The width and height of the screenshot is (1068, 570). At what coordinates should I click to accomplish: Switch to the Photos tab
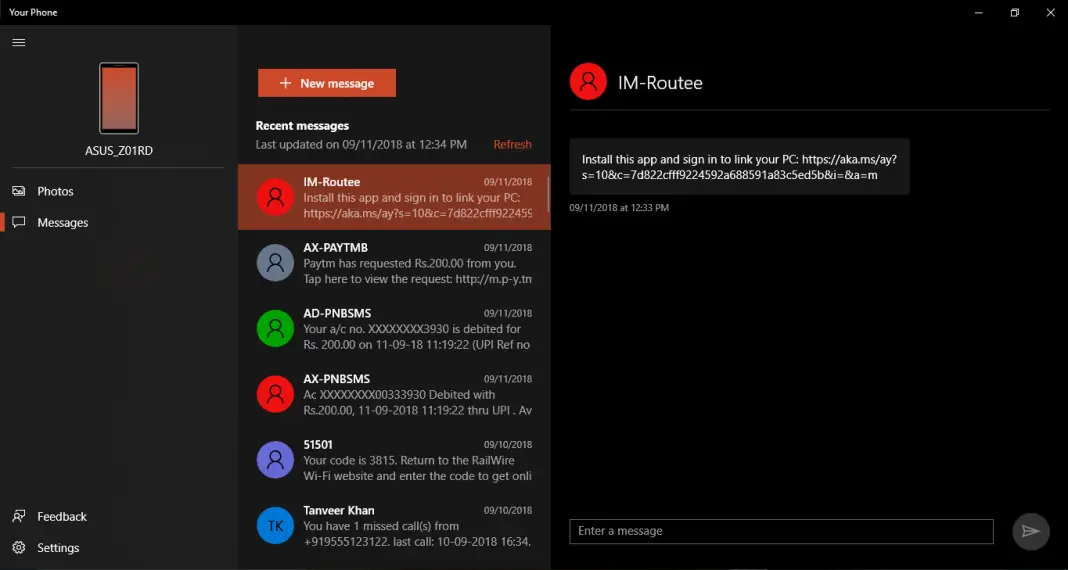click(55, 191)
